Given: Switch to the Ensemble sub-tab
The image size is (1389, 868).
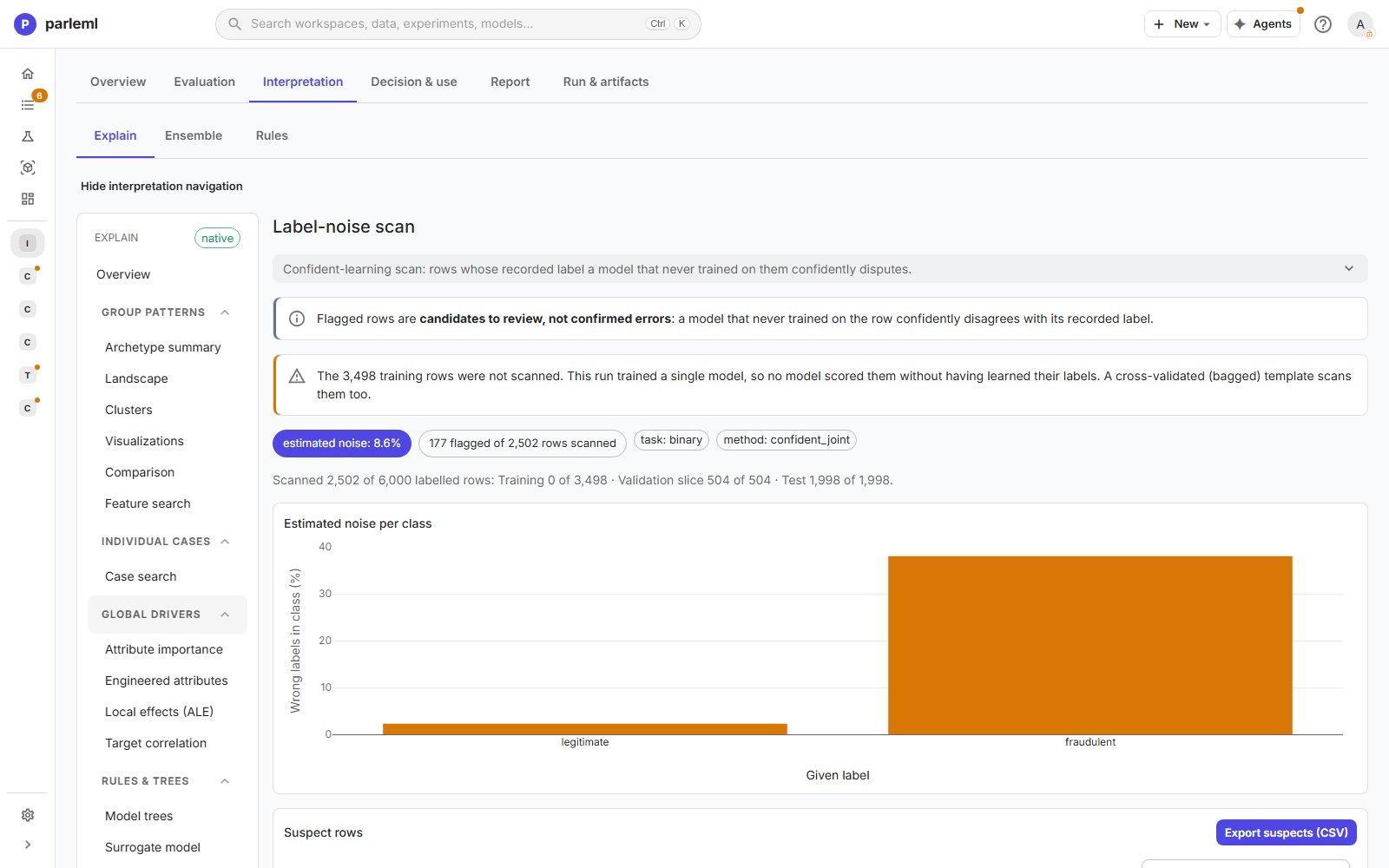Looking at the screenshot, I should [194, 135].
